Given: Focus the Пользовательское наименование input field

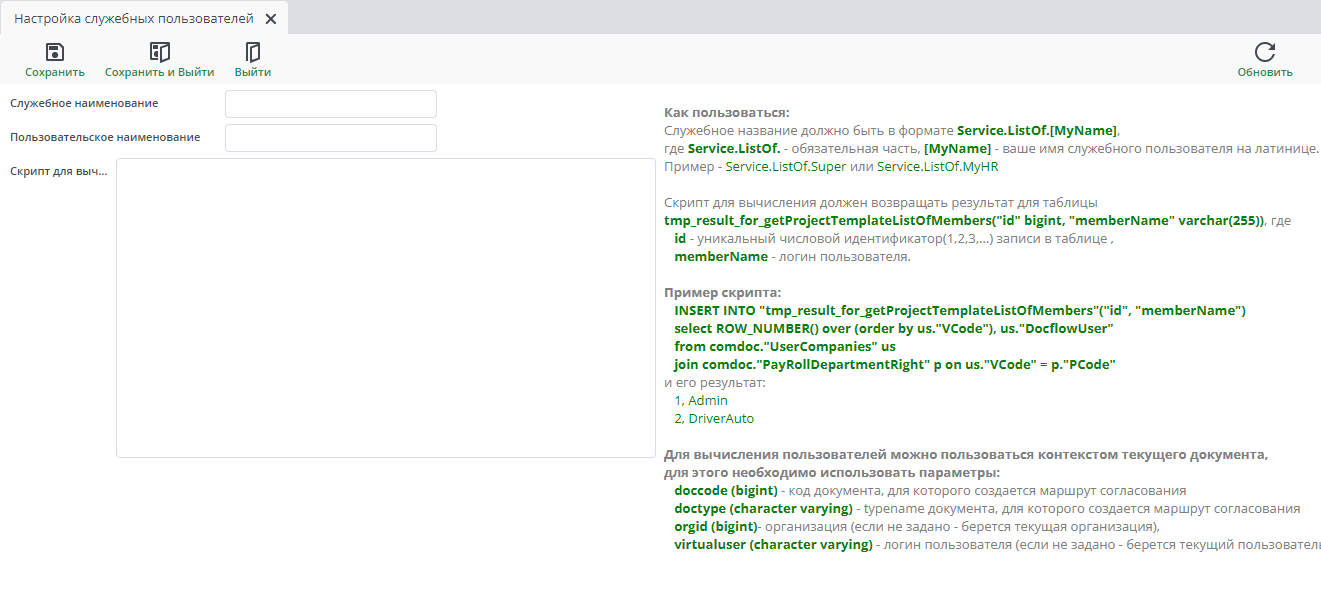Looking at the screenshot, I should coord(331,138).
